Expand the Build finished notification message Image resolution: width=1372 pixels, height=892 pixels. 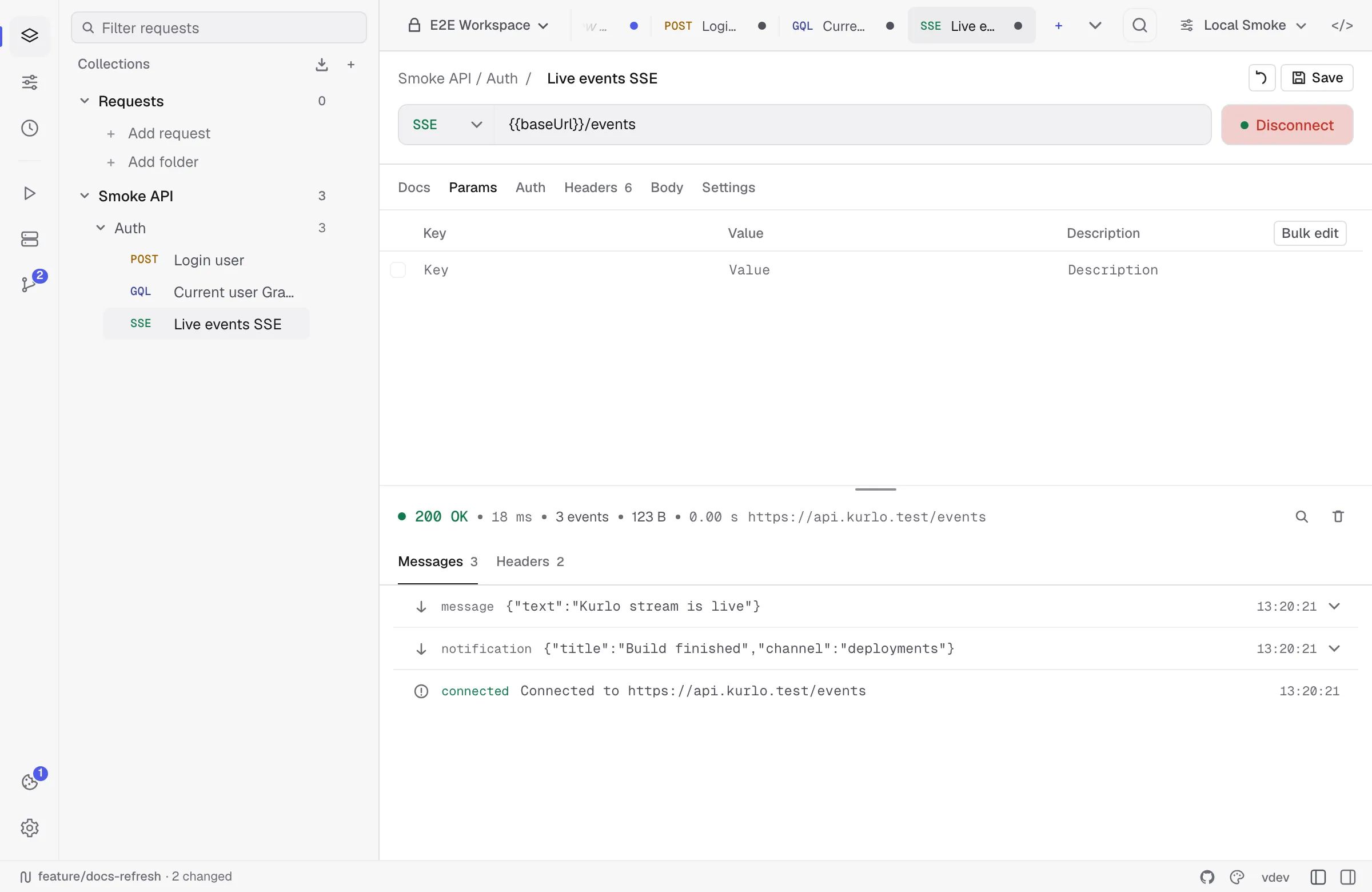1334,648
